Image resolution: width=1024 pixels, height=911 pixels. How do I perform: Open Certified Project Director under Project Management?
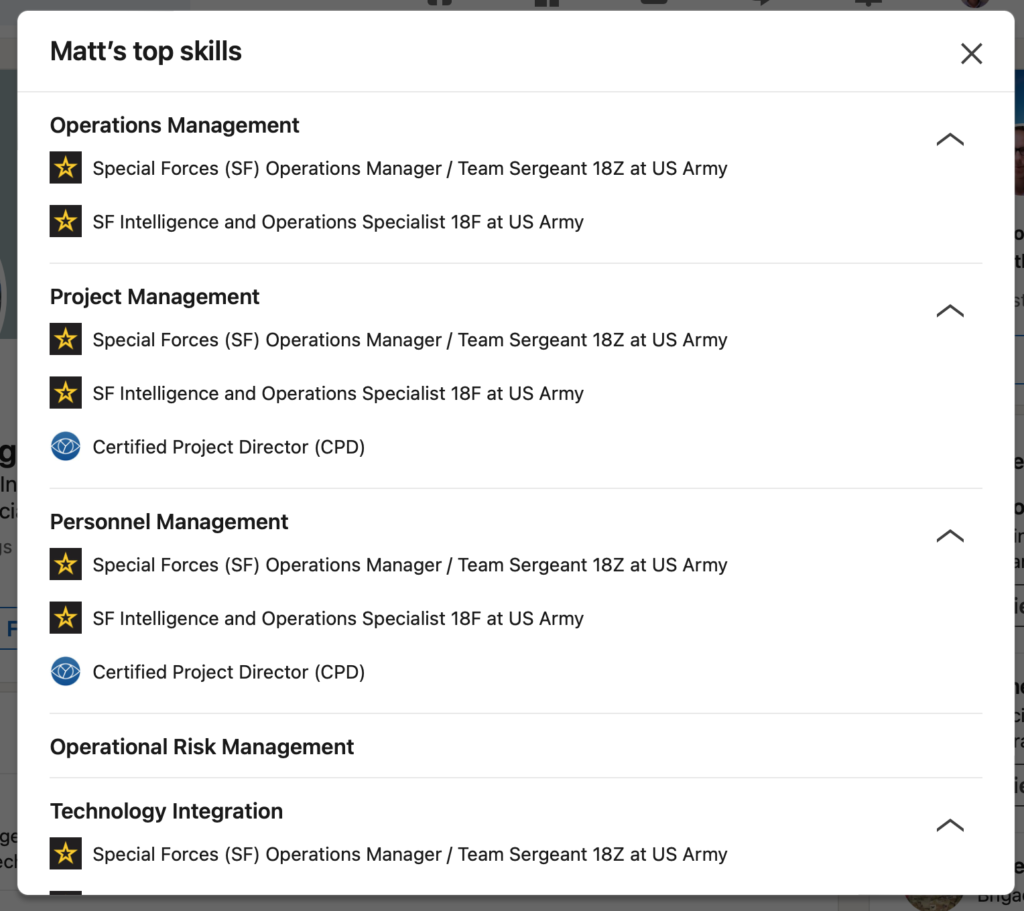tap(229, 447)
